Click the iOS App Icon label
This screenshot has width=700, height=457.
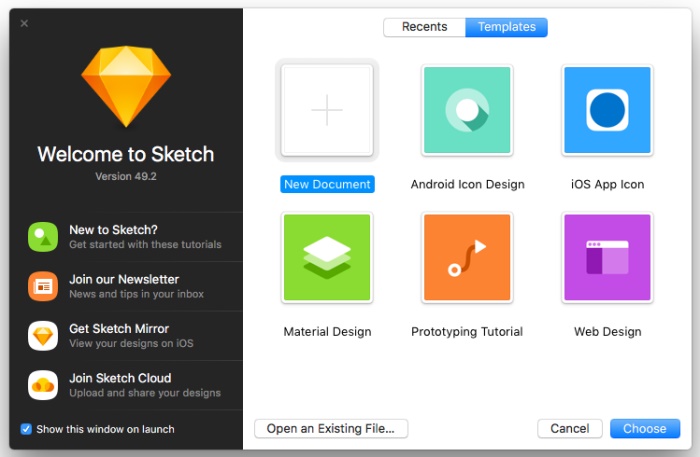(607, 184)
